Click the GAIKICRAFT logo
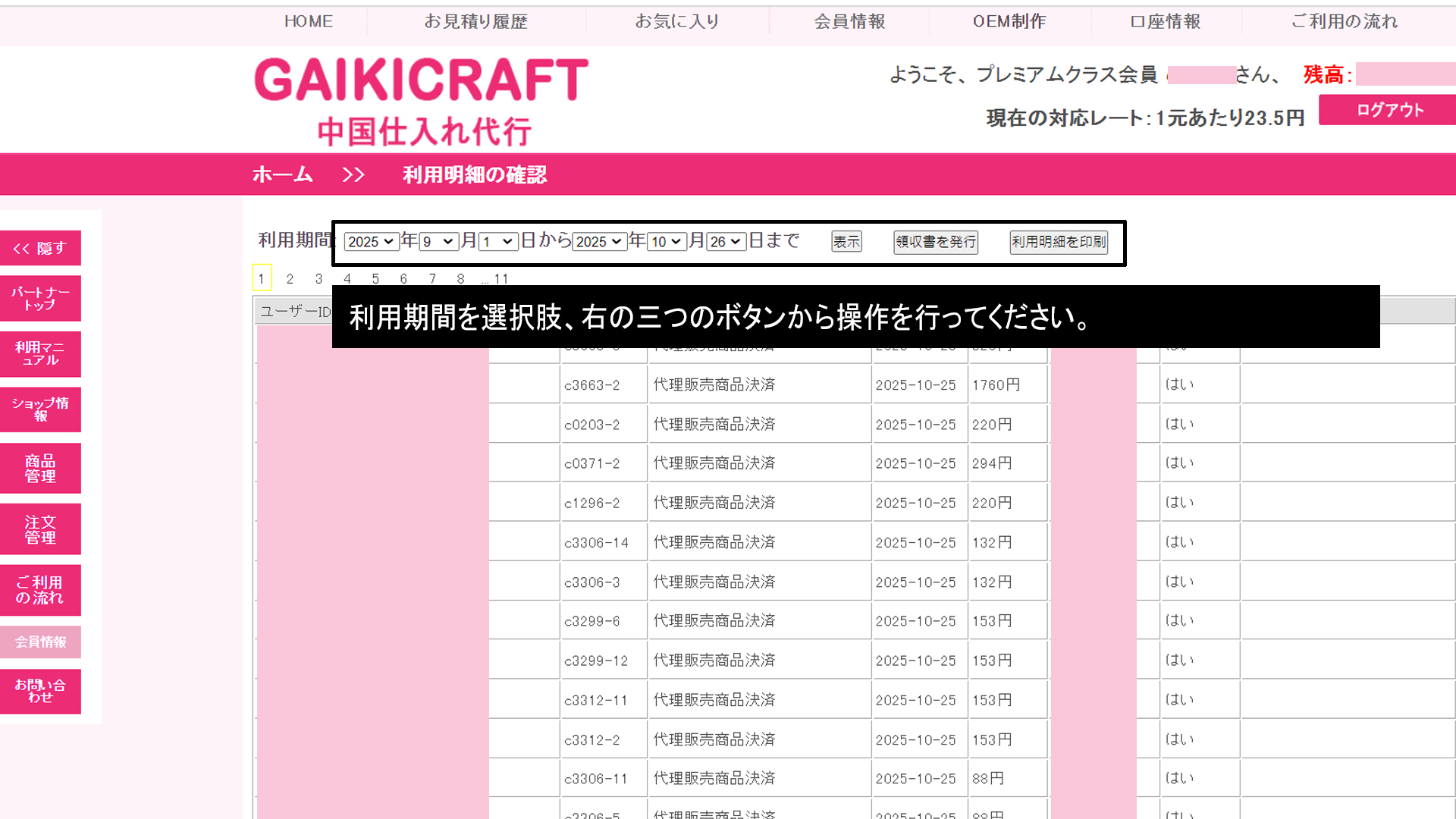This screenshot has width=1456, height=819. (421, 100)
